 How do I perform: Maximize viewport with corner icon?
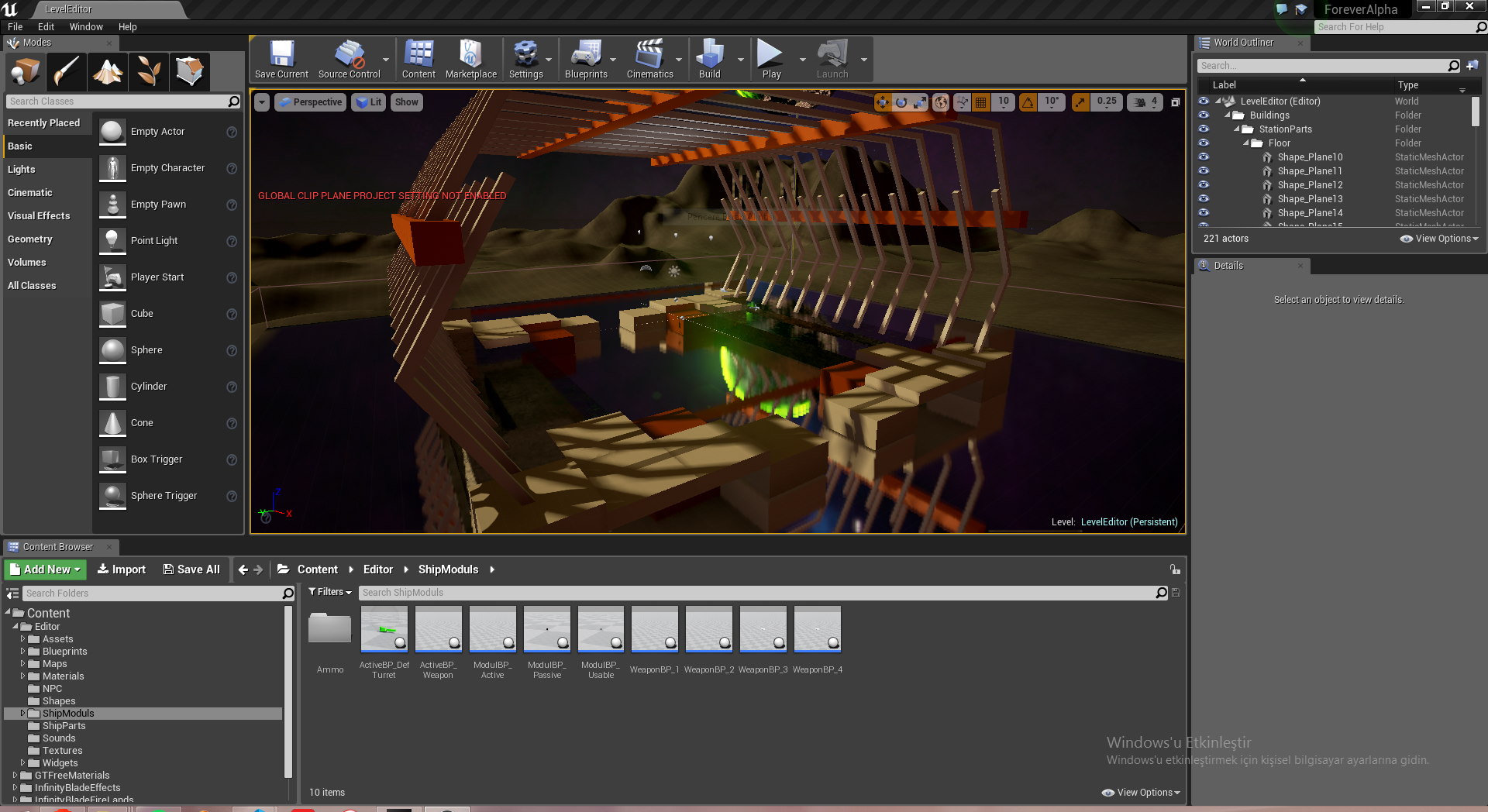tap(1176, 102)
